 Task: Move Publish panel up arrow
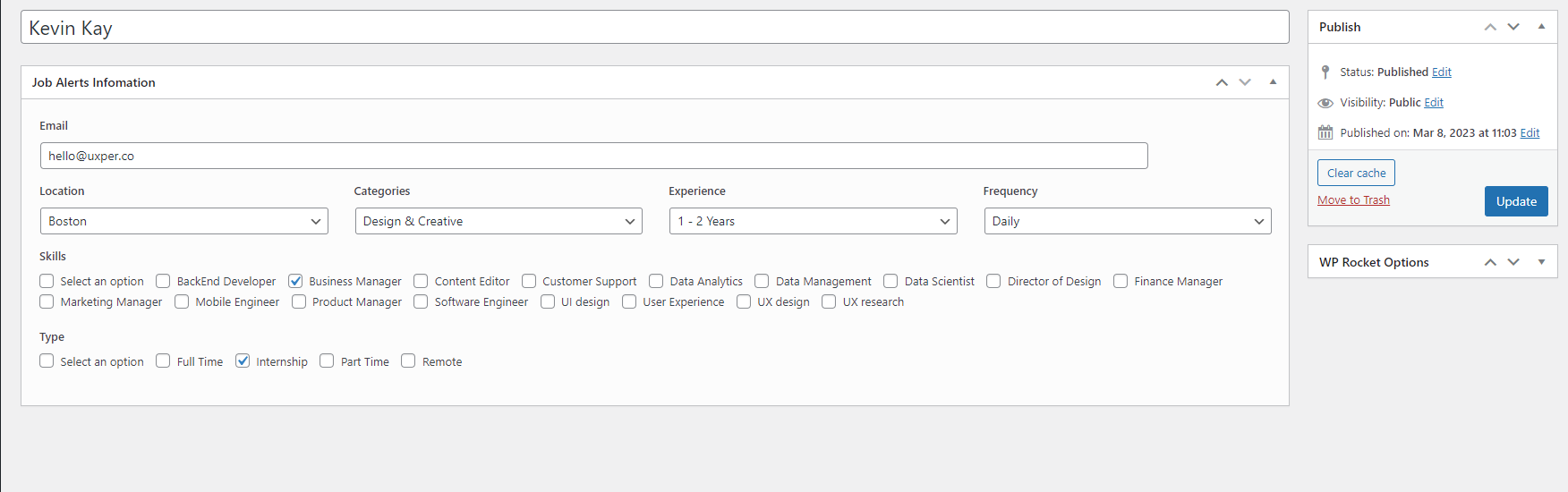(x=1490, y=27)
